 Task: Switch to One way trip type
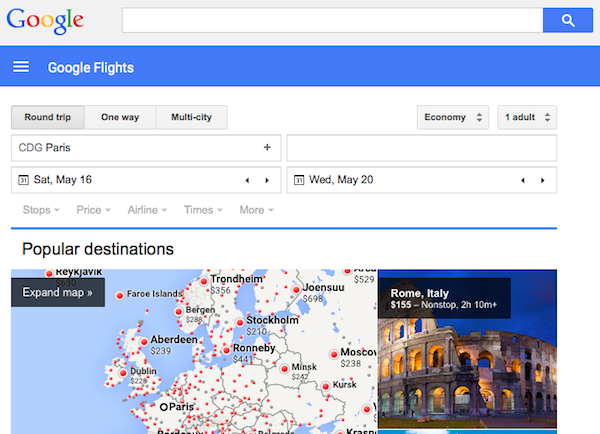point(120,117)
